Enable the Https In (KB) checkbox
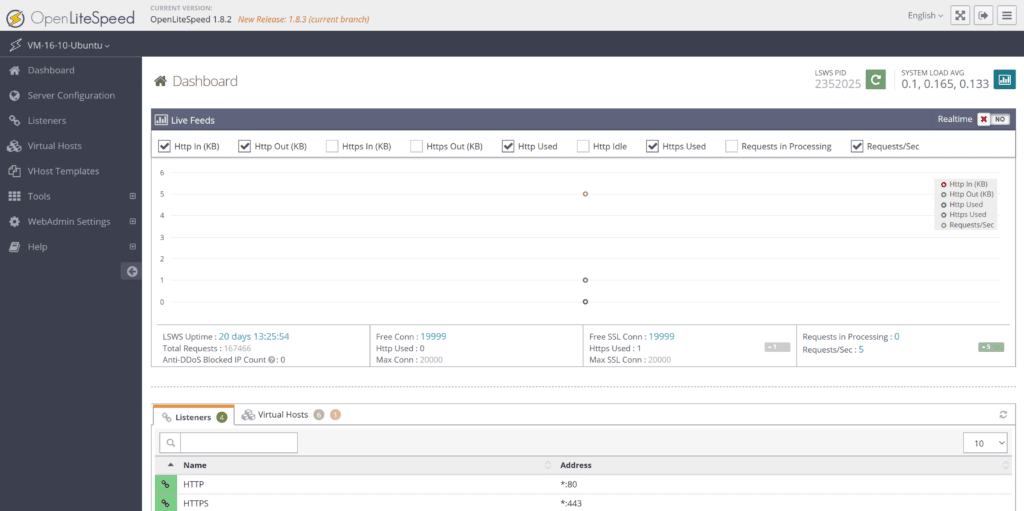The image size is (1024, 511). [x=332, y=146]
